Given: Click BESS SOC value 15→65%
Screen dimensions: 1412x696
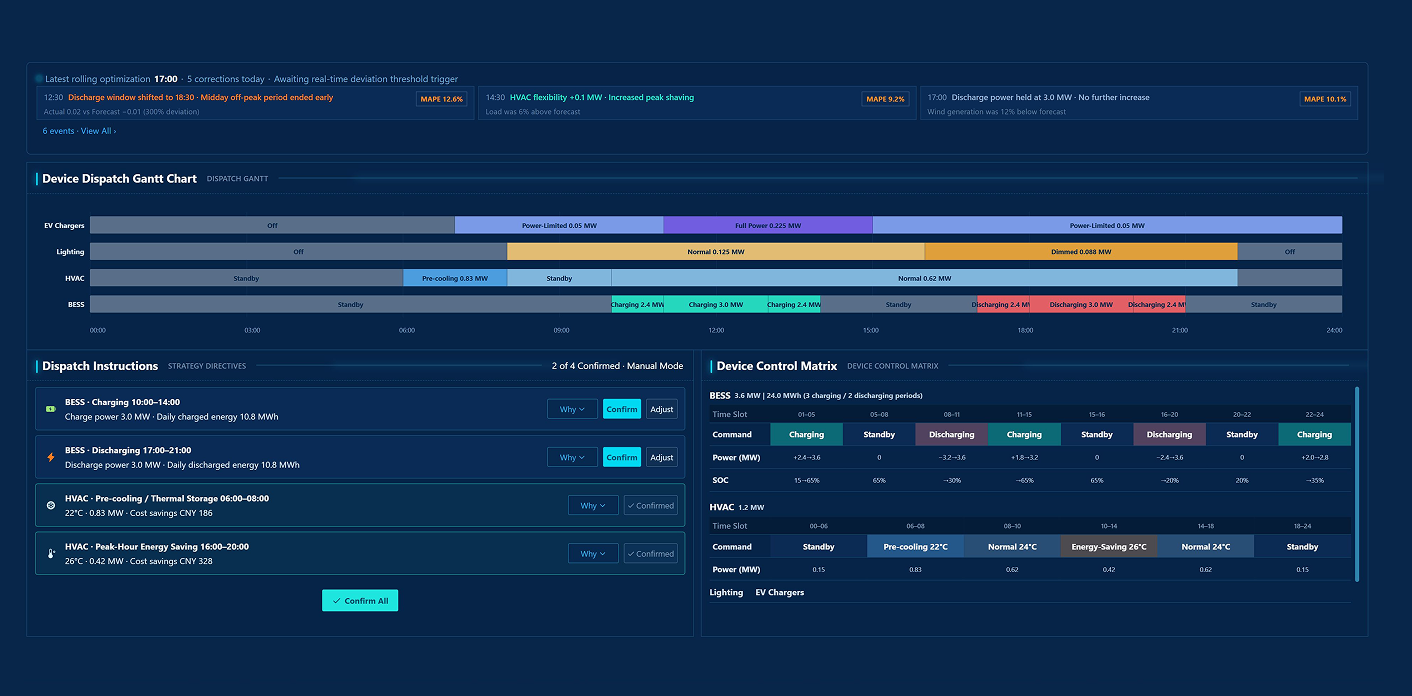Looking at the screenshot, I should click(x=806, y=480).
